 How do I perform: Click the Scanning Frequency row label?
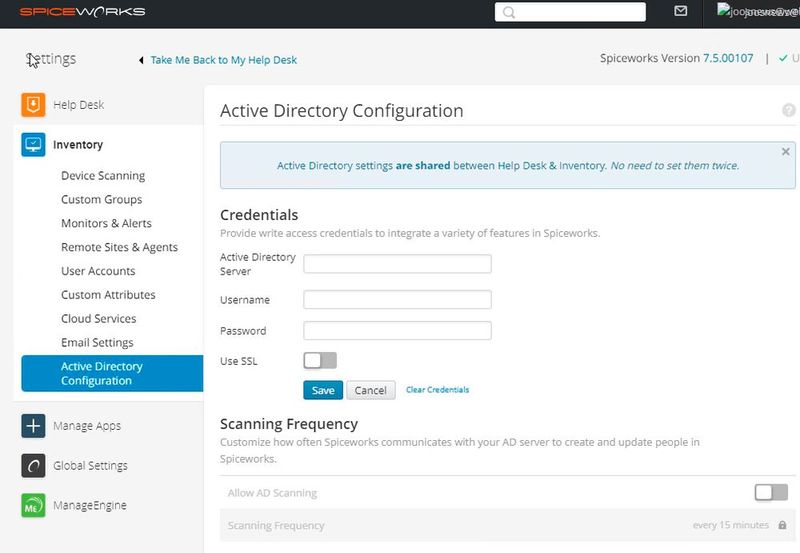click(276, 525)
